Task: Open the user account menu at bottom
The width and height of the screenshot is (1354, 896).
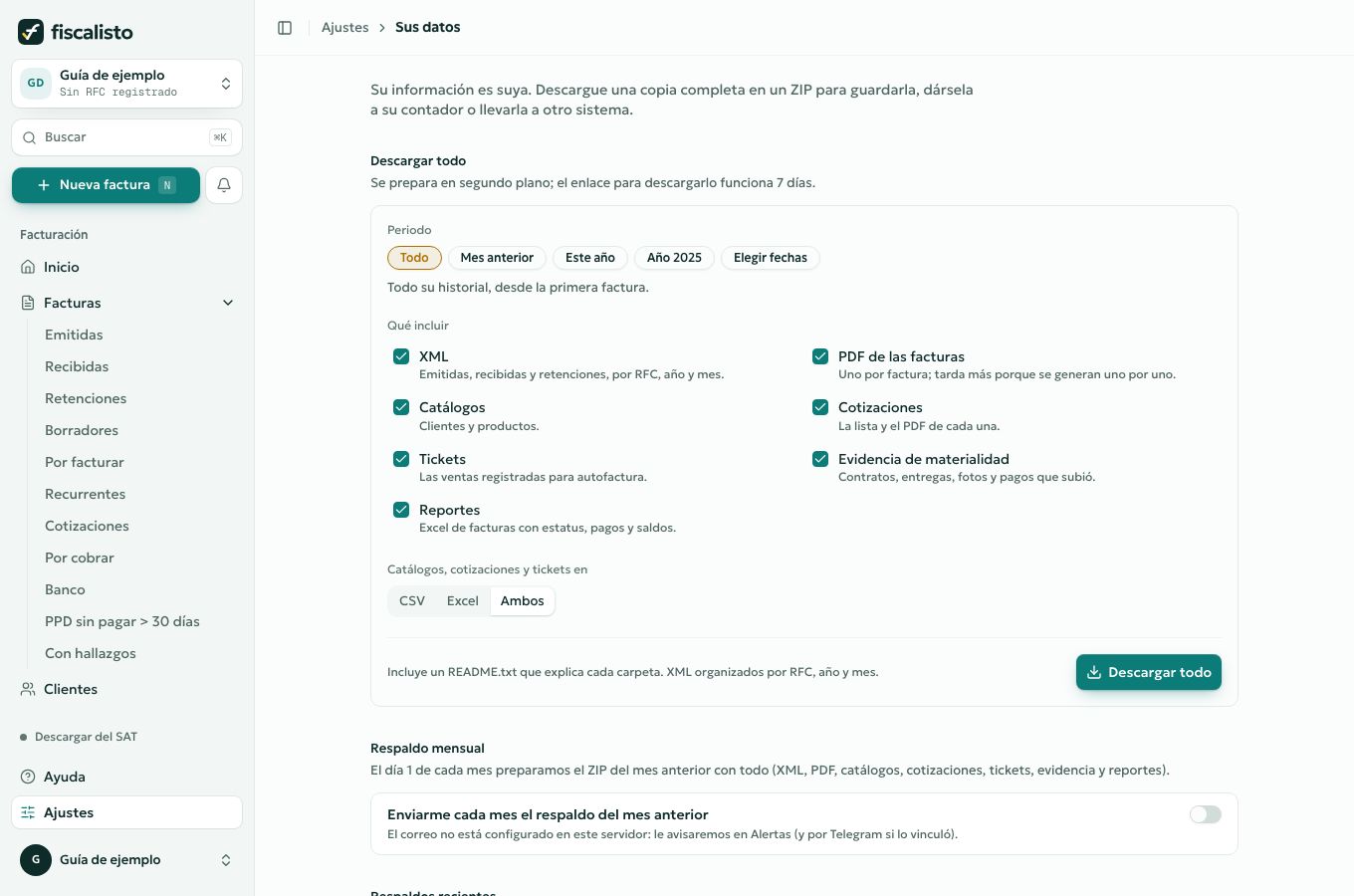Action: pyautogui.click(x=126, y=860)
